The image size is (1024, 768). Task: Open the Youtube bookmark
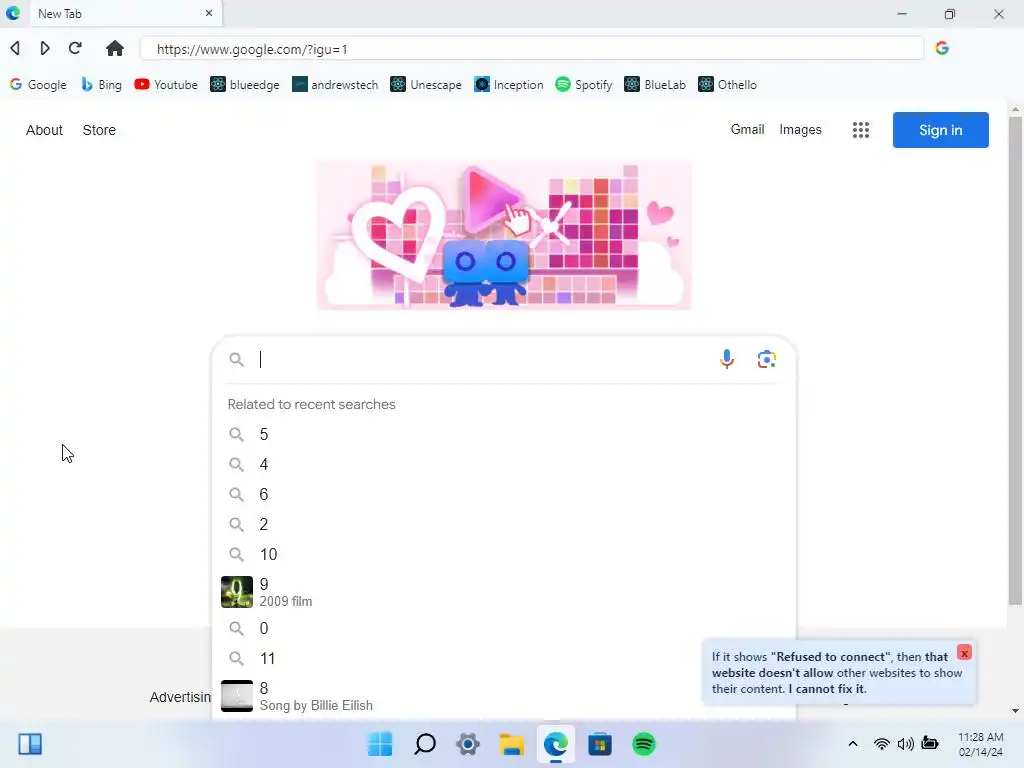coord(166,85)
